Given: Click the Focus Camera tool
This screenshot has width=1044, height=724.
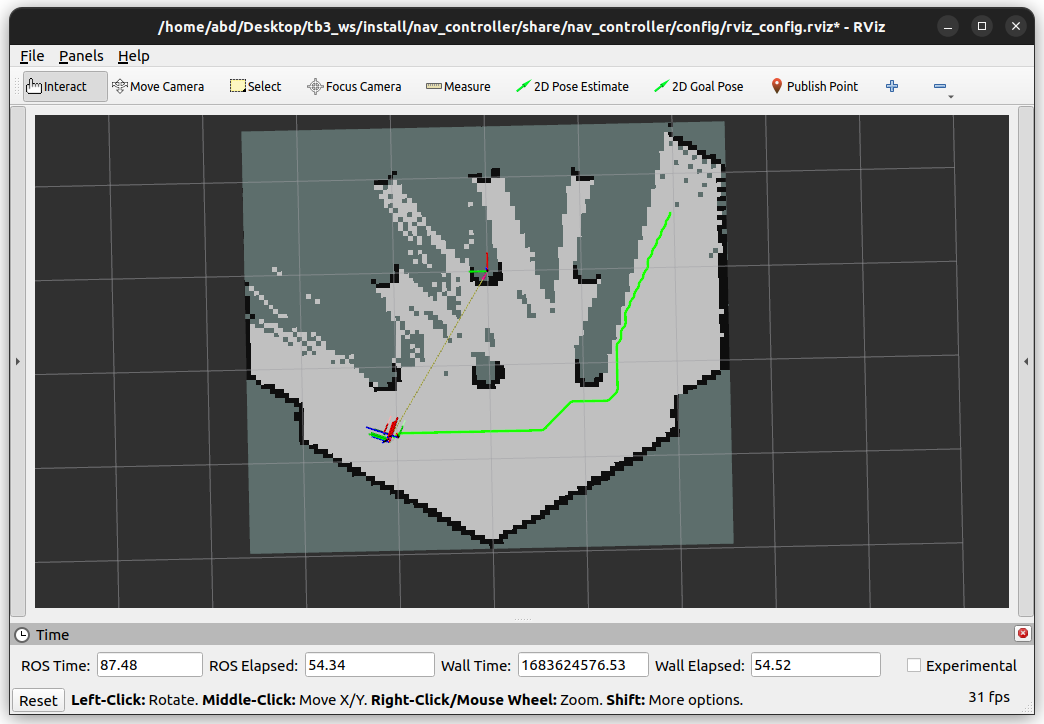Looking at the screenshot, I should click(x=354, y=86).
